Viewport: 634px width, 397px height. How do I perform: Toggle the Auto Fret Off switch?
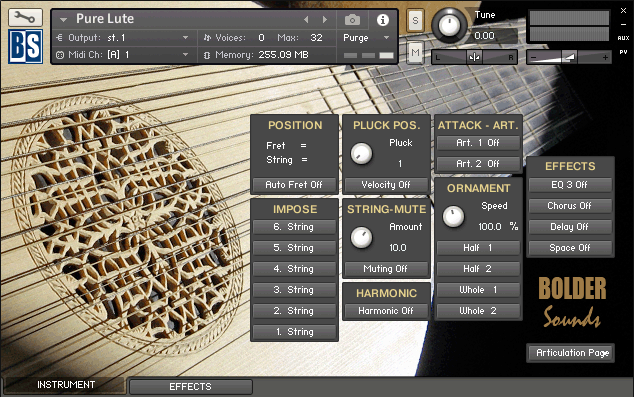pyautogui.click(x=294, y=185)
